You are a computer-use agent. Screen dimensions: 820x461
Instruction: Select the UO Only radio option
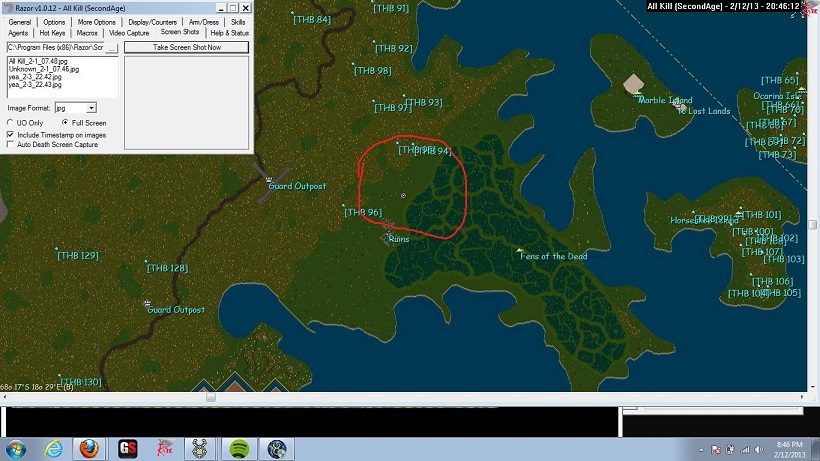[x=11, y=122]
